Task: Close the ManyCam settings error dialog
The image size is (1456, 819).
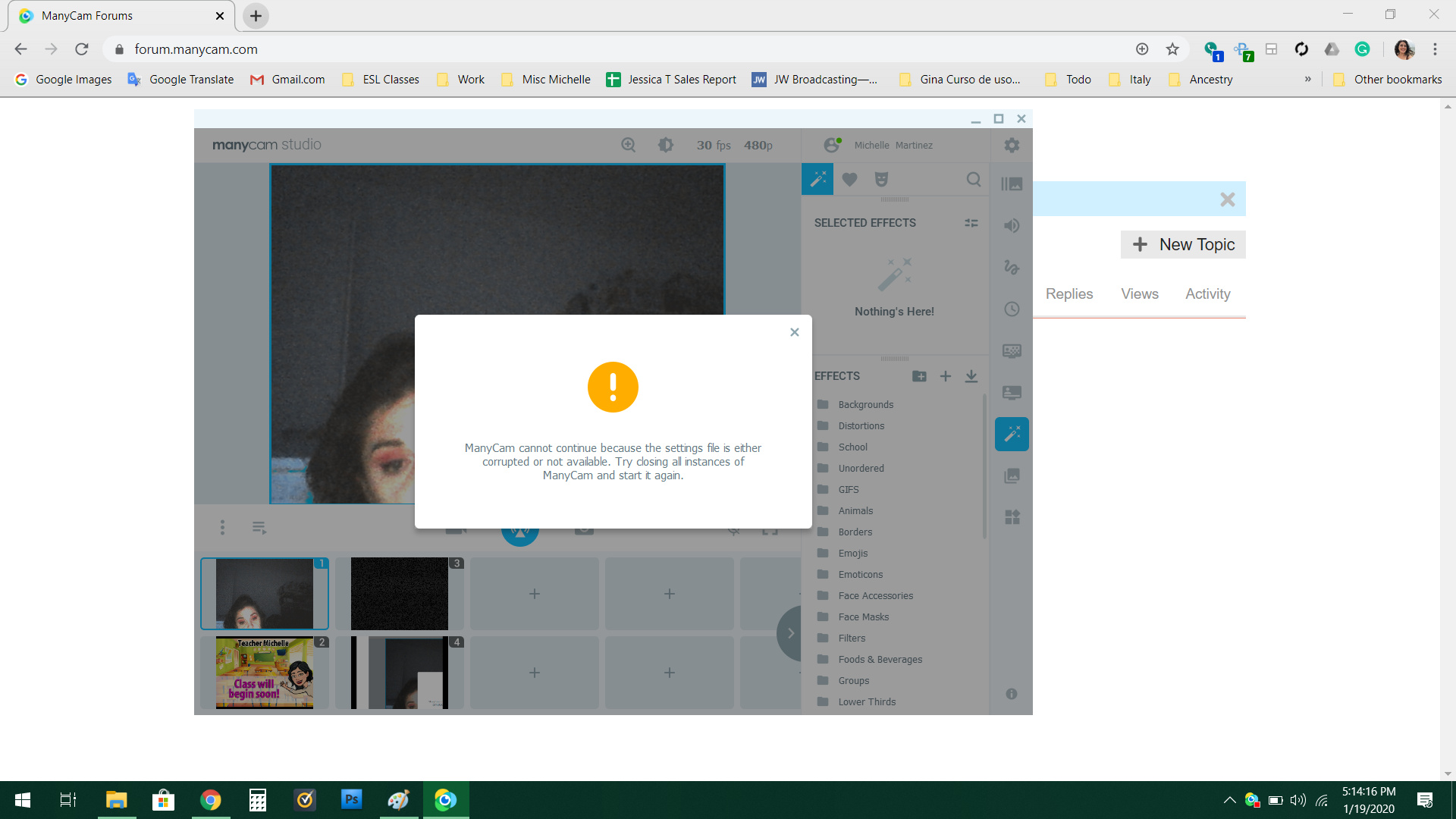Action: coord(795,332)
